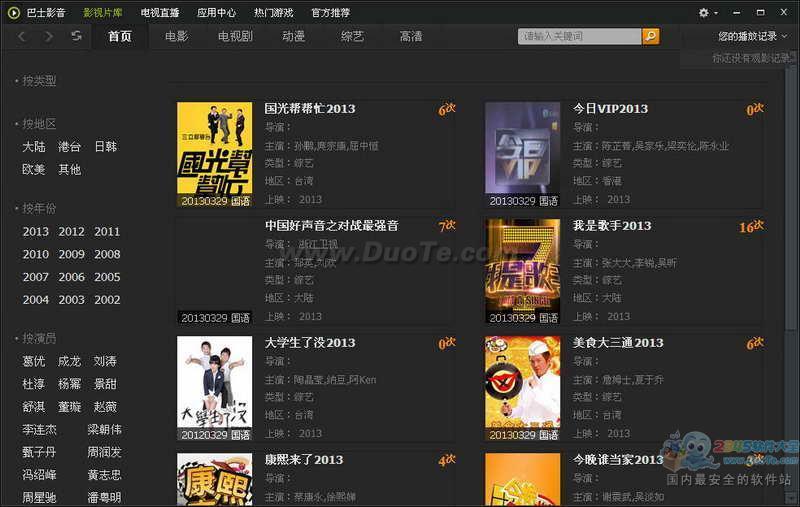Open title 我是歌手2013

(612, 225)
